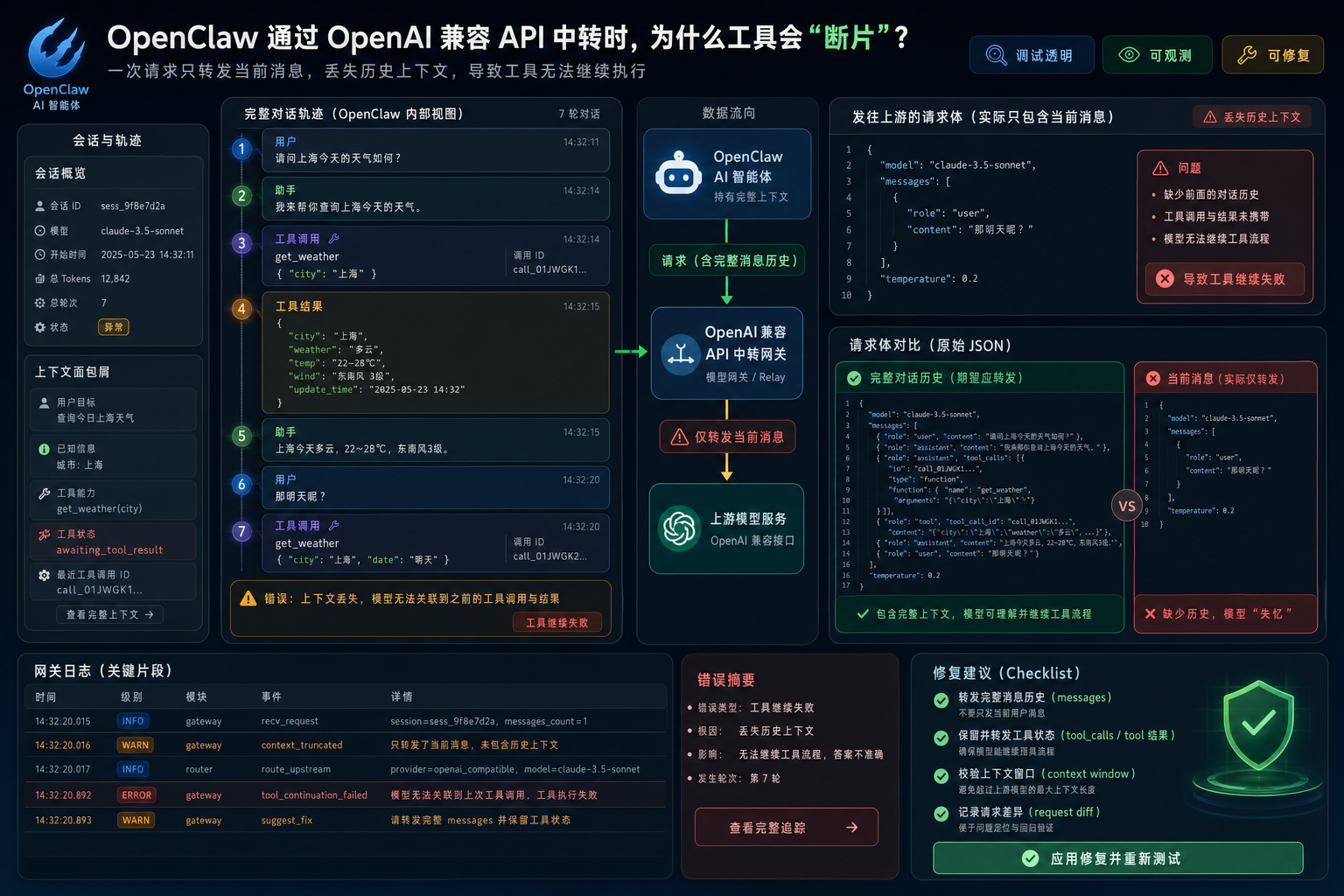Click session ID sess_9f8e7d2a
The image size is (1344, 896).
pyautogui.click(x=133, y=206)
